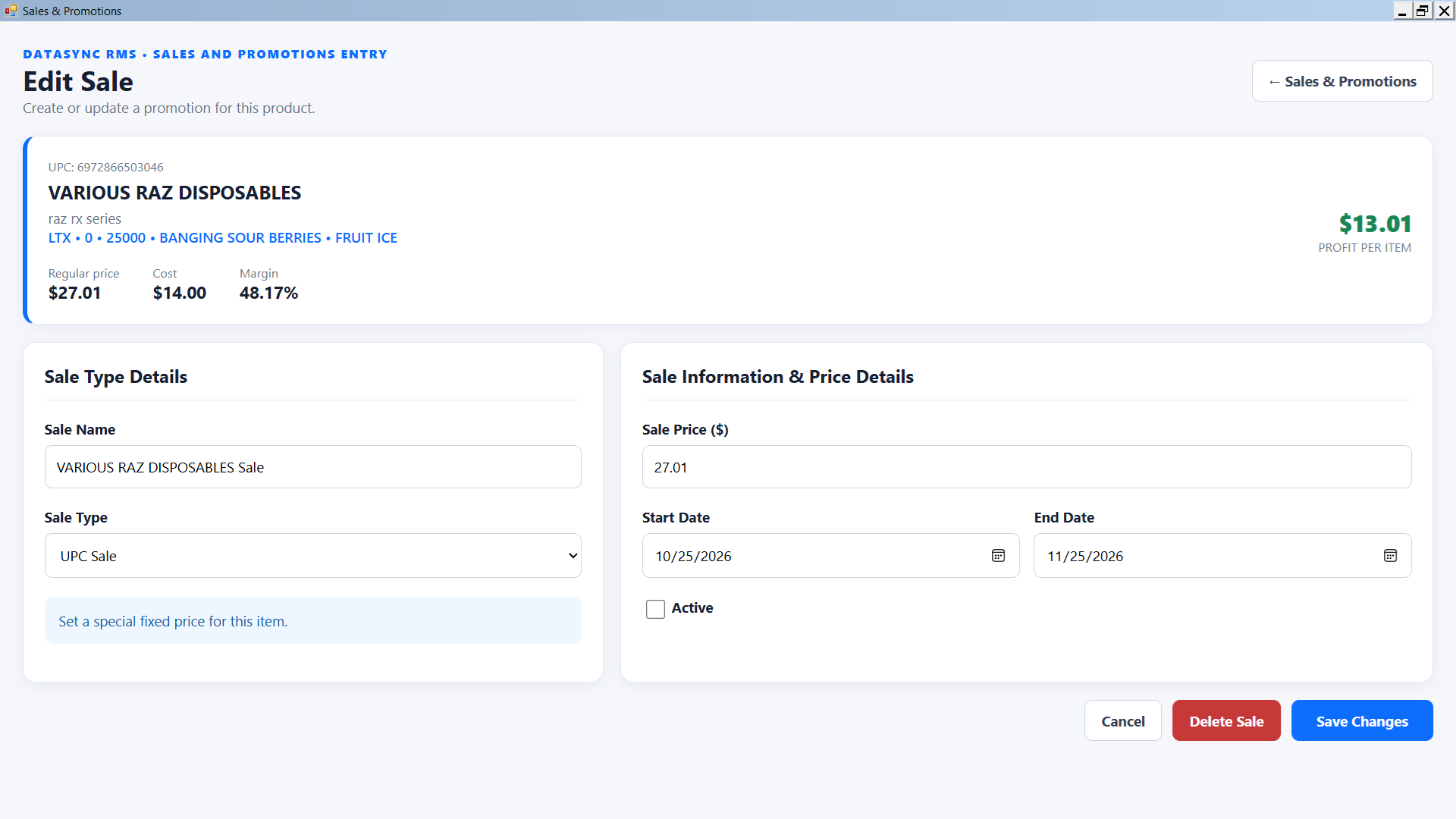
Task: Click the LTX • 0 • 25000 tags line
Action: [x=223, y=238]
